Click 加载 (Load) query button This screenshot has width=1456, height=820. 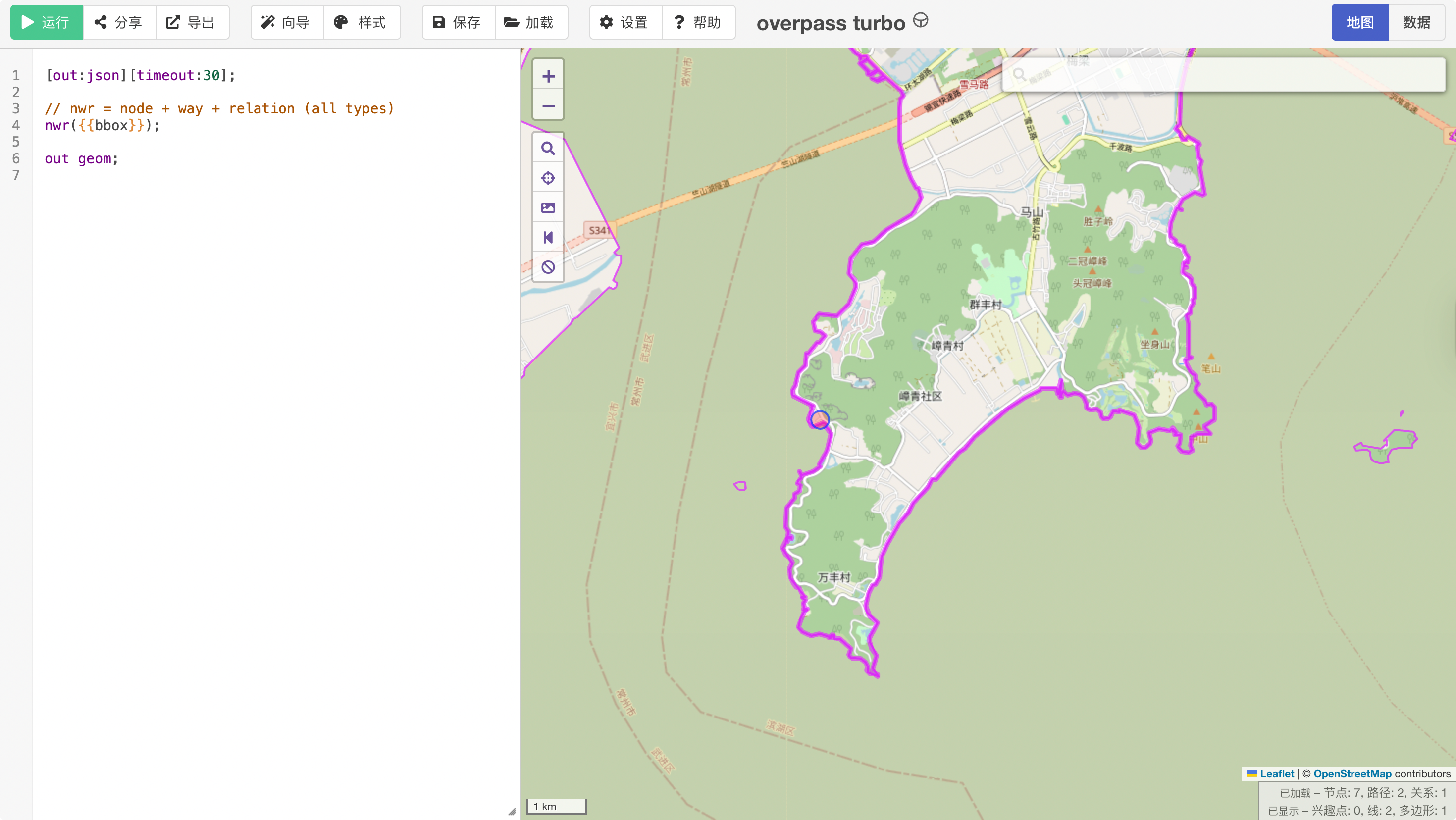pos(531,23)
